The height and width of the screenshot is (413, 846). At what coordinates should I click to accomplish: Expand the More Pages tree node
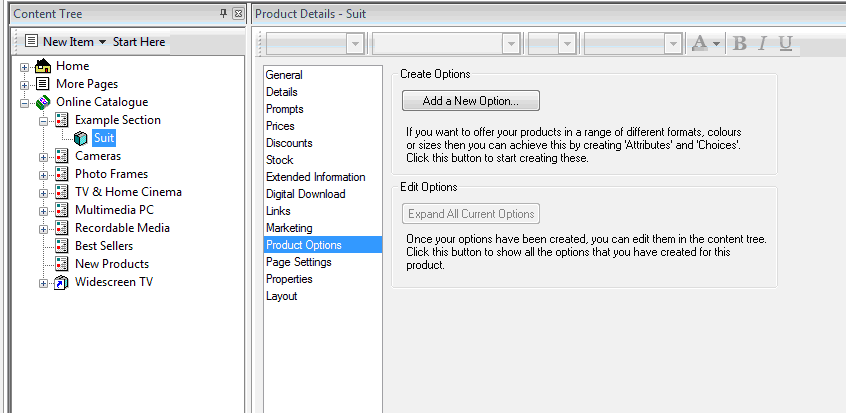click(x=25, y=84)
